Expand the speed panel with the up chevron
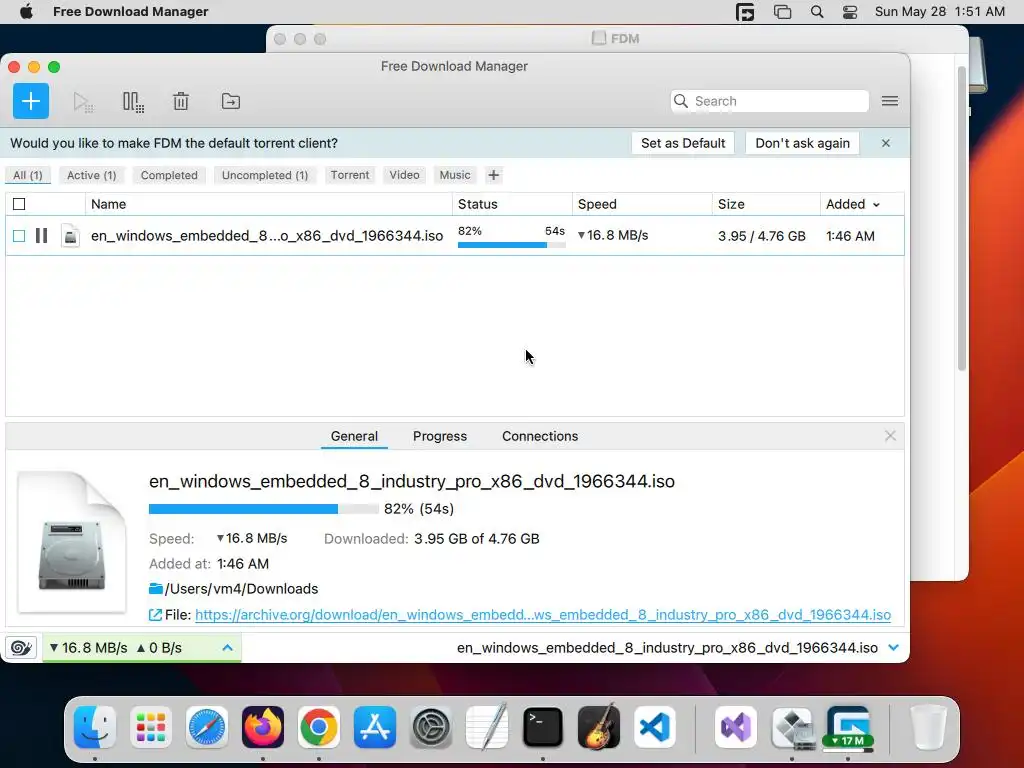 pos(227,648)
